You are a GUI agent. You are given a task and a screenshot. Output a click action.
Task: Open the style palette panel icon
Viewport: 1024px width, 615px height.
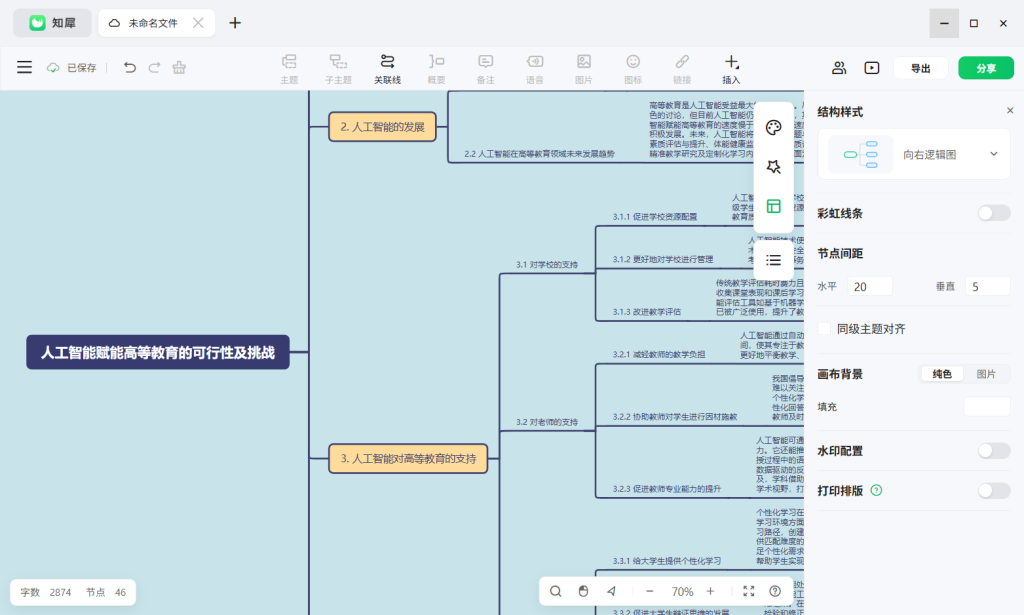pos(774,127)
